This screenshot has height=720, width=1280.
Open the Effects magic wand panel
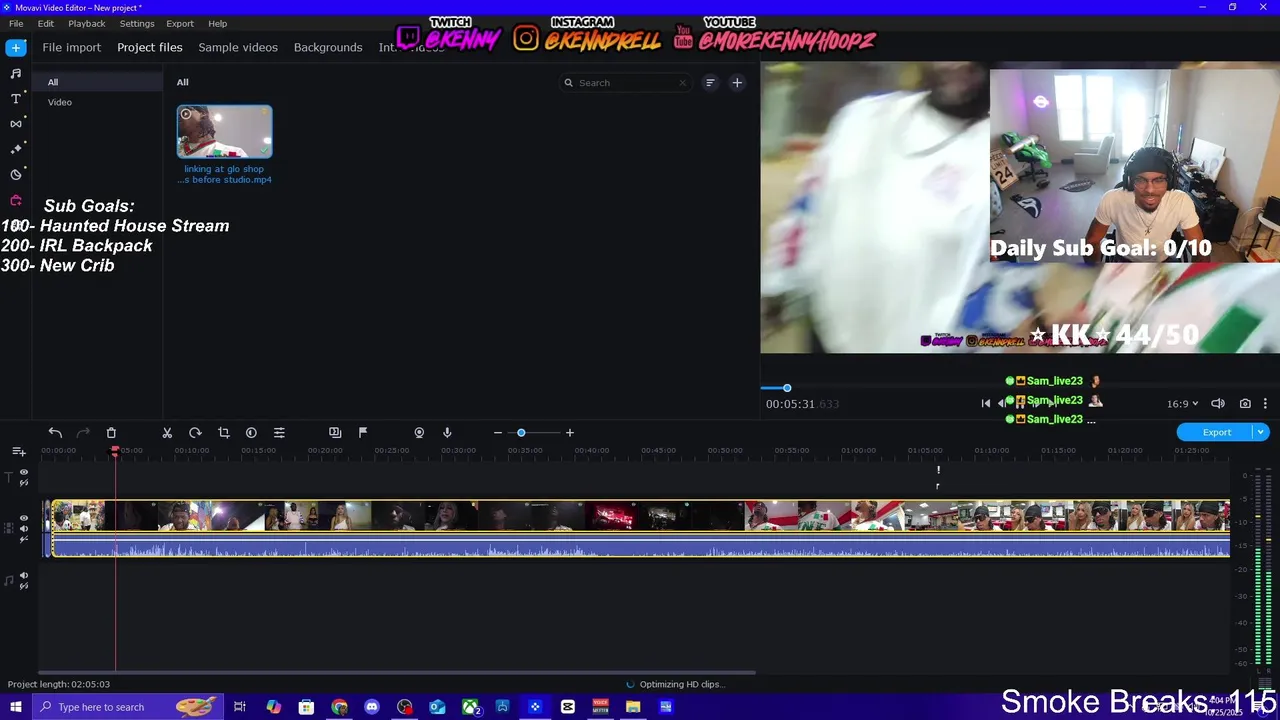[16, 148]
